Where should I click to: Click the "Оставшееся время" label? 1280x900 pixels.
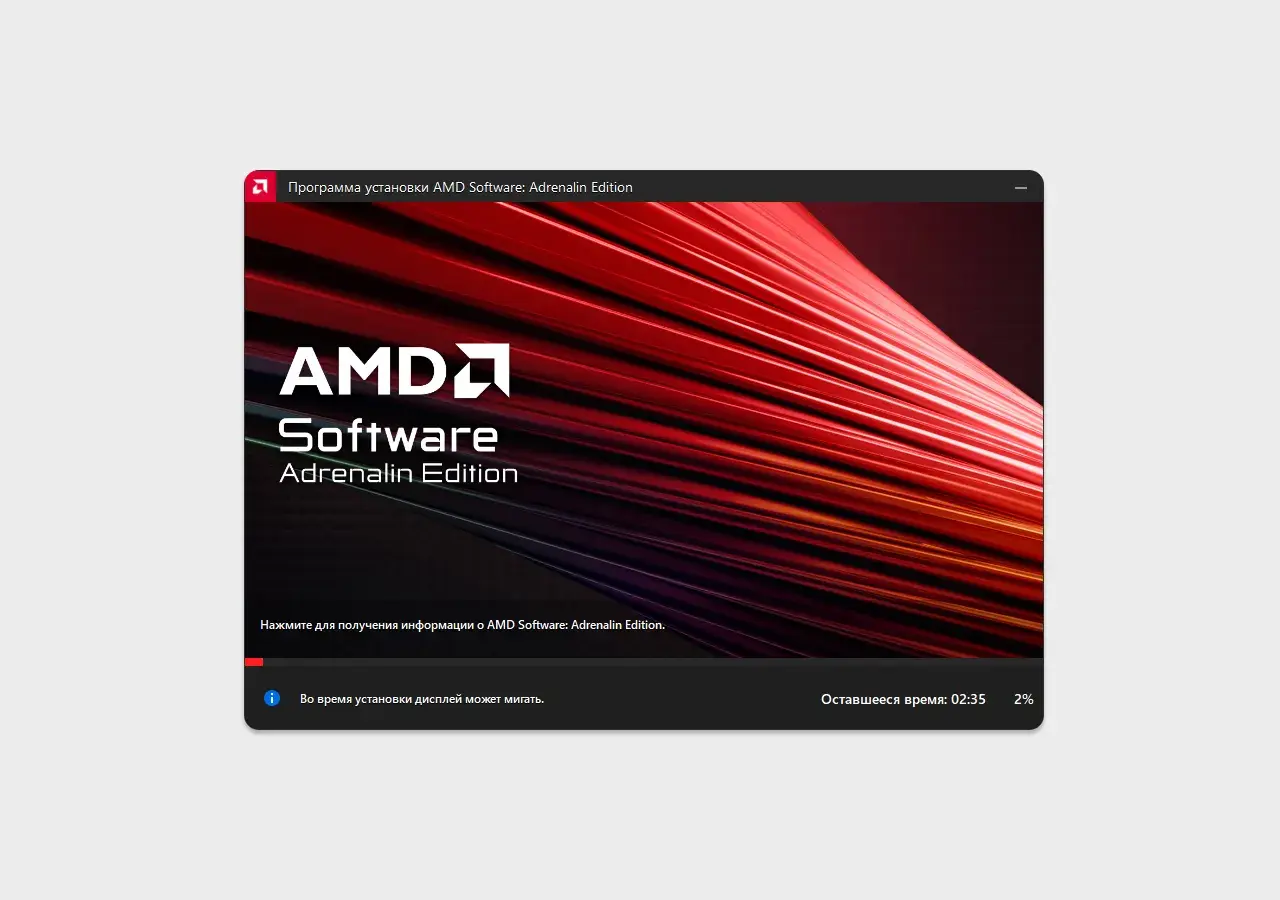tap(884, 699)
